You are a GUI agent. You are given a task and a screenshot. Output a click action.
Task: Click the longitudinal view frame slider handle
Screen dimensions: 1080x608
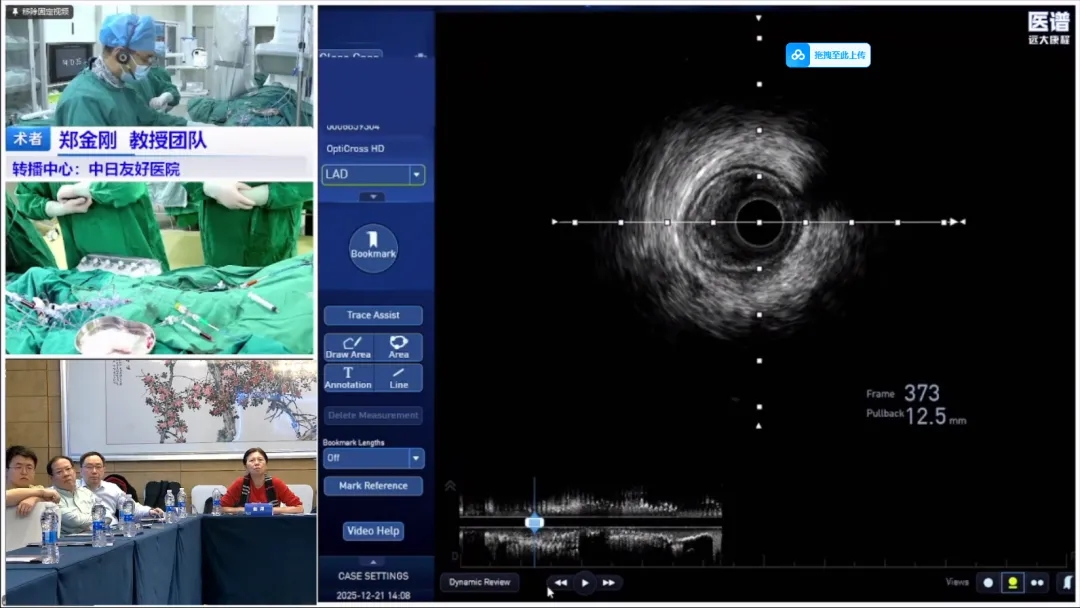[x=534, y=522]
